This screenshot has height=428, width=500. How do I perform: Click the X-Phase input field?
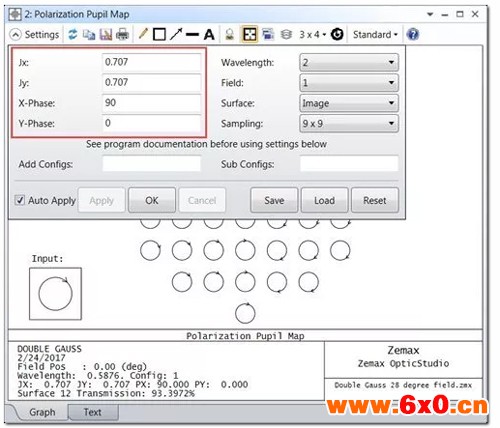tap(151, 103)
